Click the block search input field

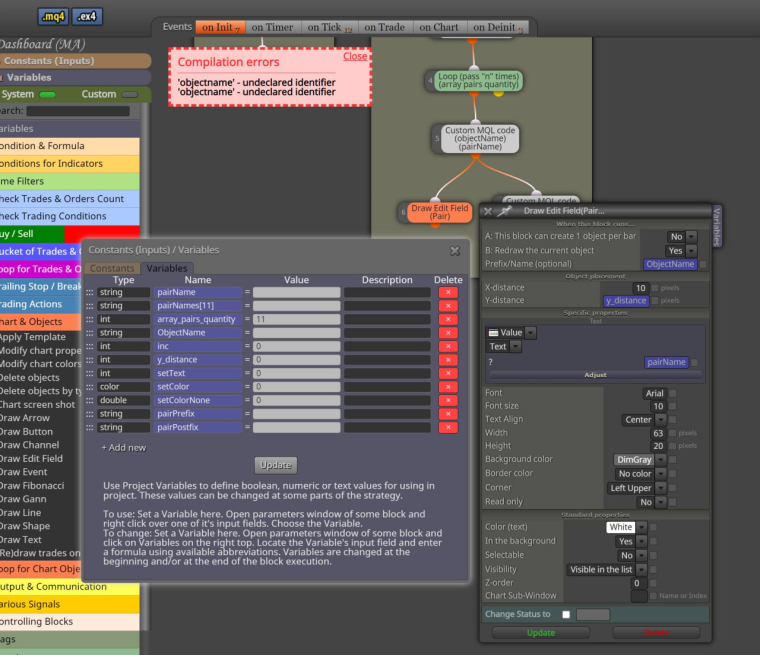78,111
